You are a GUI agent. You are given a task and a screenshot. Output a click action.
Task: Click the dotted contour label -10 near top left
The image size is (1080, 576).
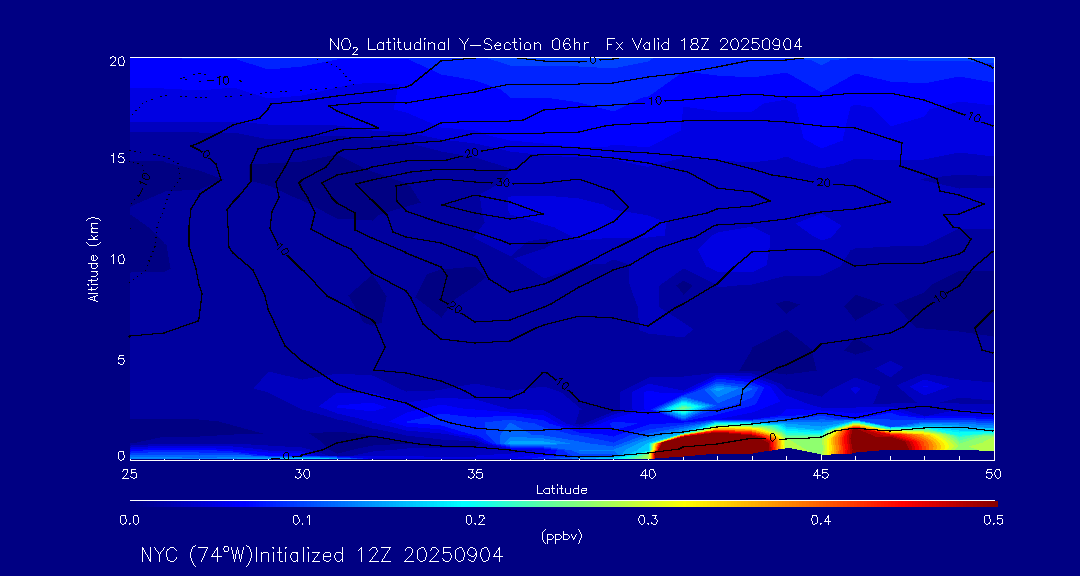pos(219,81)
